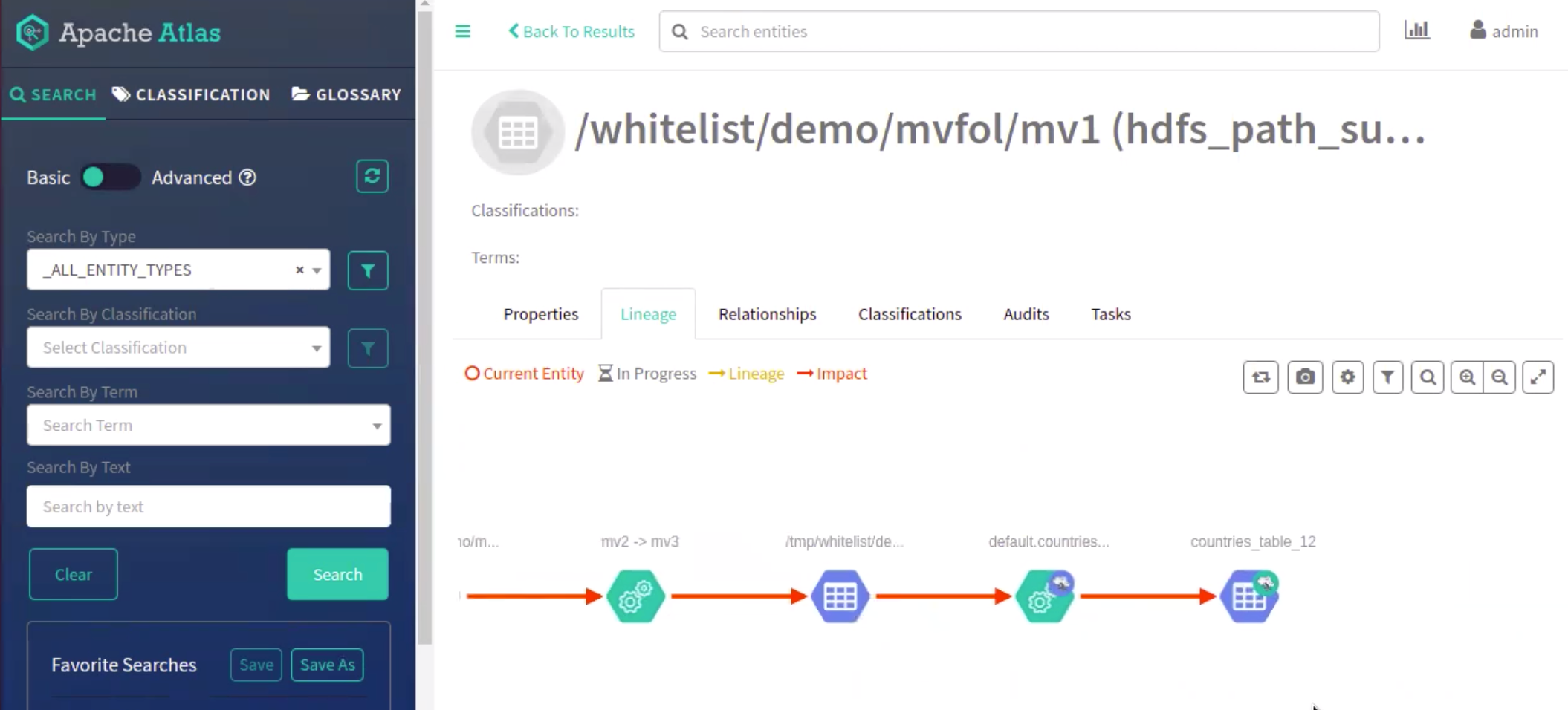1568x710 pixels.
Task: Zoom out on the lineage graph
Action: [x=1500, y=377]
